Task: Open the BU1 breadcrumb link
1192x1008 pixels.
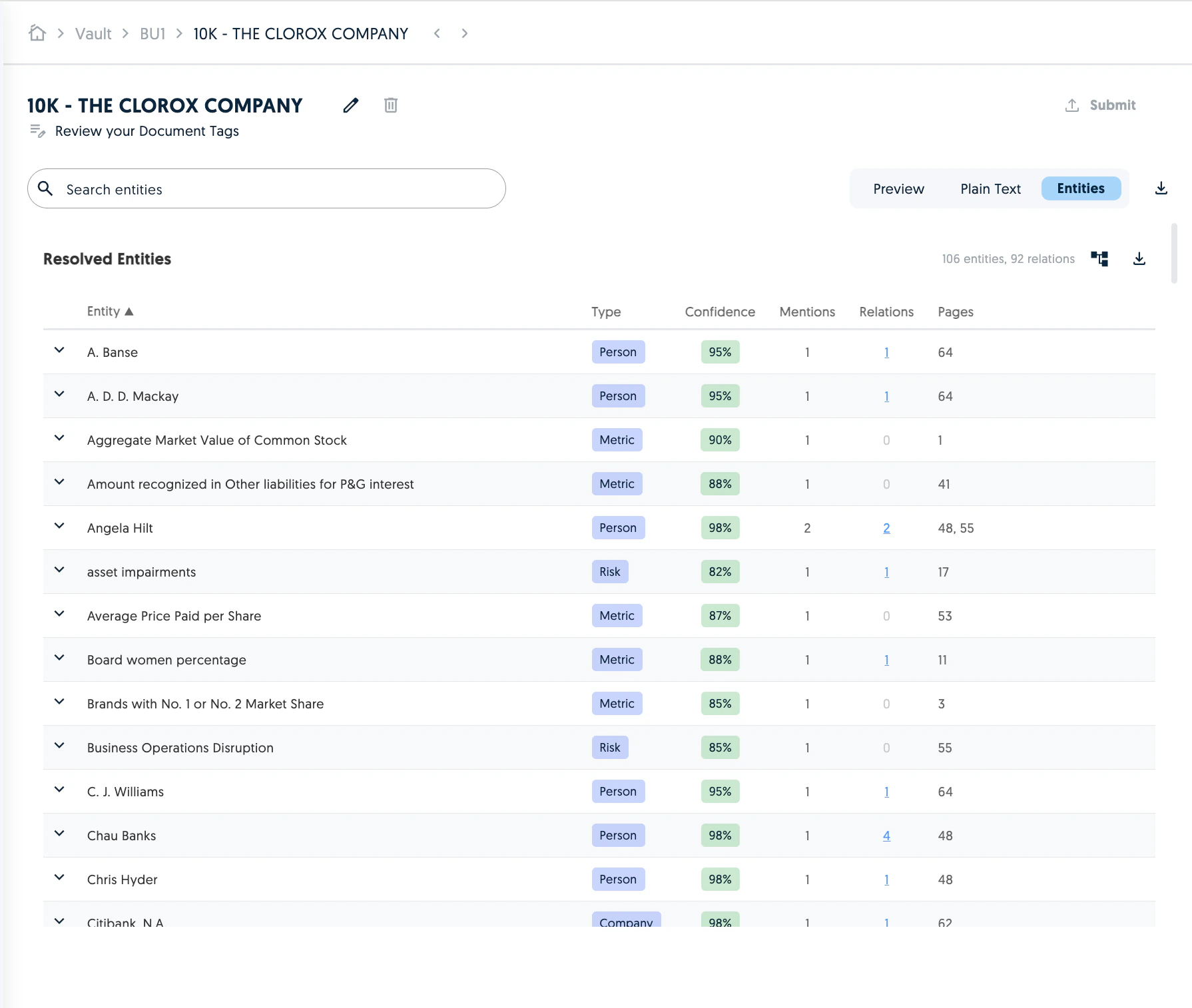Action: pyautogui.click(x=152, y=34)
